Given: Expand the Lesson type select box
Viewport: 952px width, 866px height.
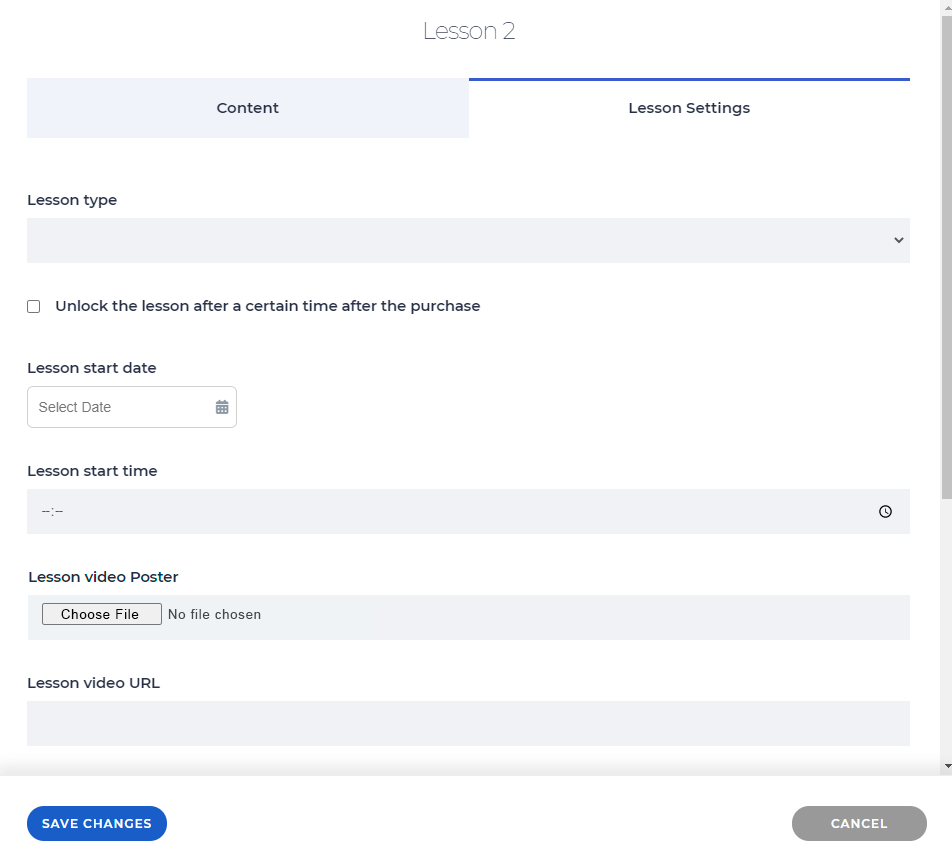Looking at the screenshot, I should point(468,240).
